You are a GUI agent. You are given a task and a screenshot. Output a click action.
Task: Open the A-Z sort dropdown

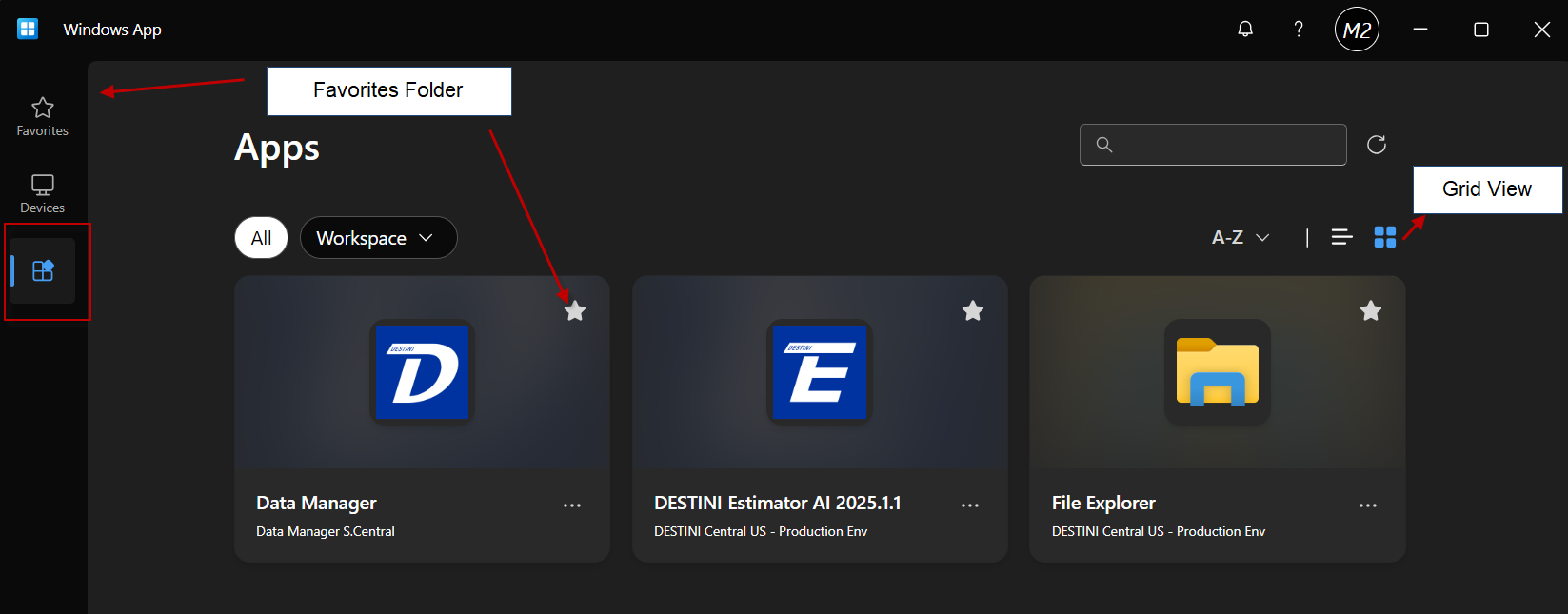pyautogui.click(x=1241, y=237)
